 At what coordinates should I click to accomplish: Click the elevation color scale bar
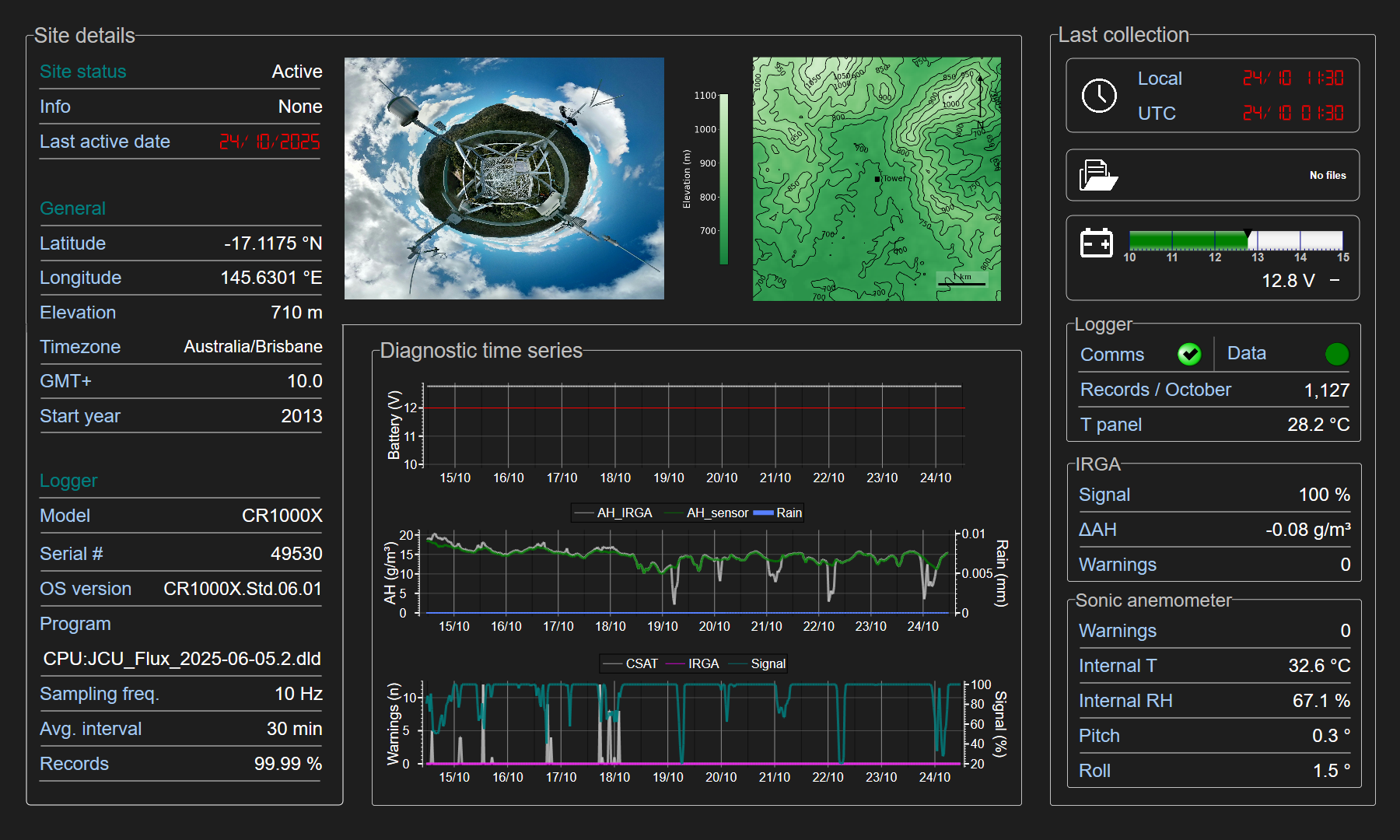pyautogui.click(x=723, y=179)
